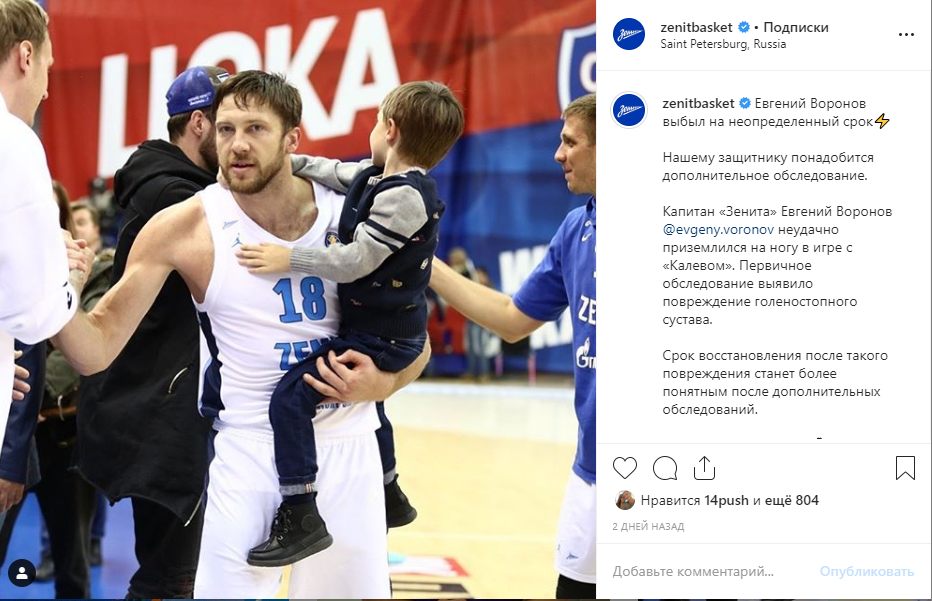Open zenitbasket username in the caption

coord(698,103)
